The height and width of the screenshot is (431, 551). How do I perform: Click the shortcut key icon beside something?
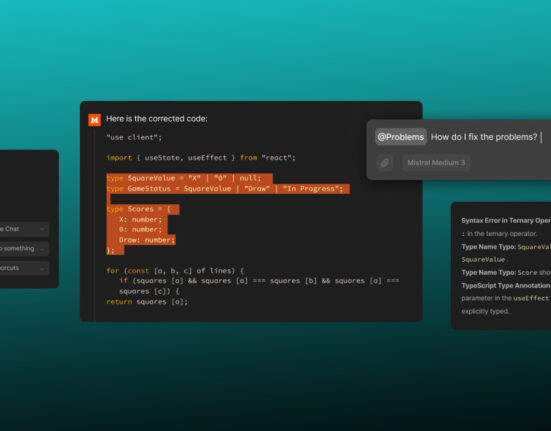click(42, 249)
